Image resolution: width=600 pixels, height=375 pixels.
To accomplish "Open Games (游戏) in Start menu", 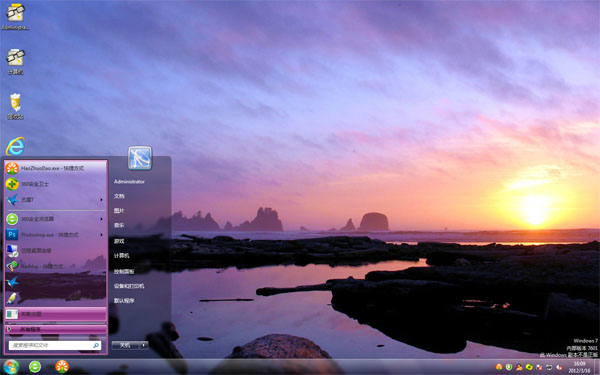I will (x=119, y=241).
